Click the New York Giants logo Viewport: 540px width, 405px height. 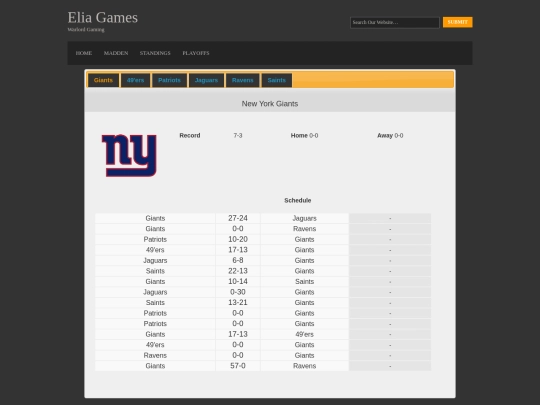[129, 155]
